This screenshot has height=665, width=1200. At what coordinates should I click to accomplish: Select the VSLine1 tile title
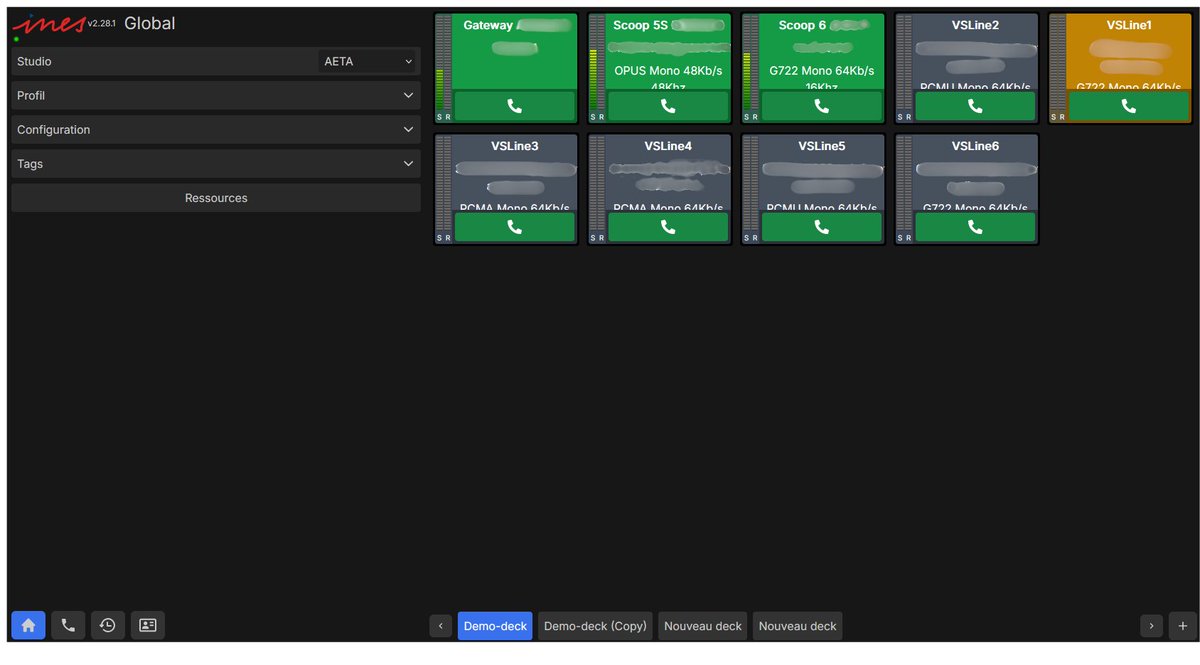pos(1129,25)
